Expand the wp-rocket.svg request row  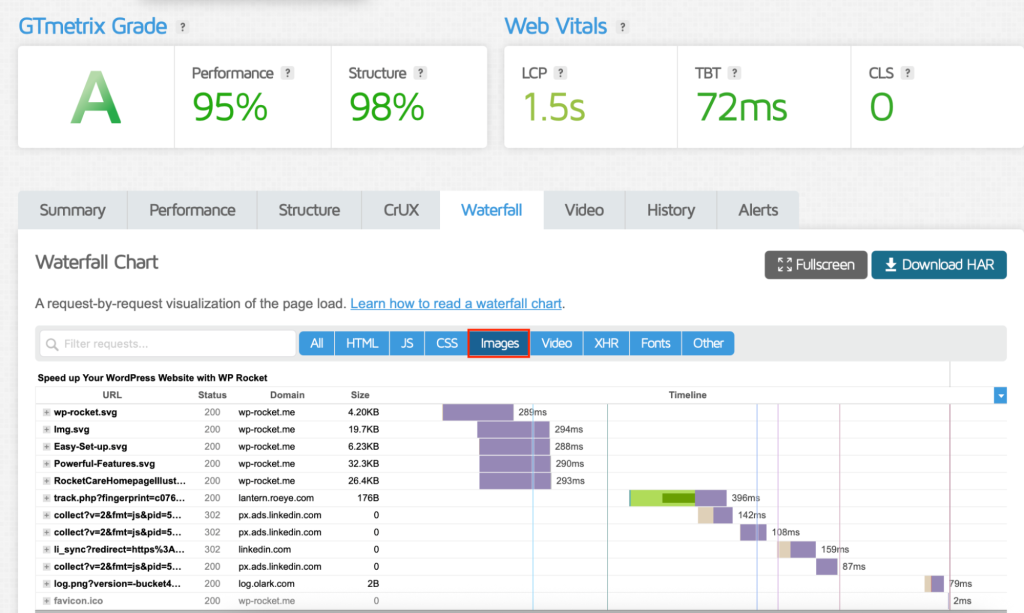[46, 413]
